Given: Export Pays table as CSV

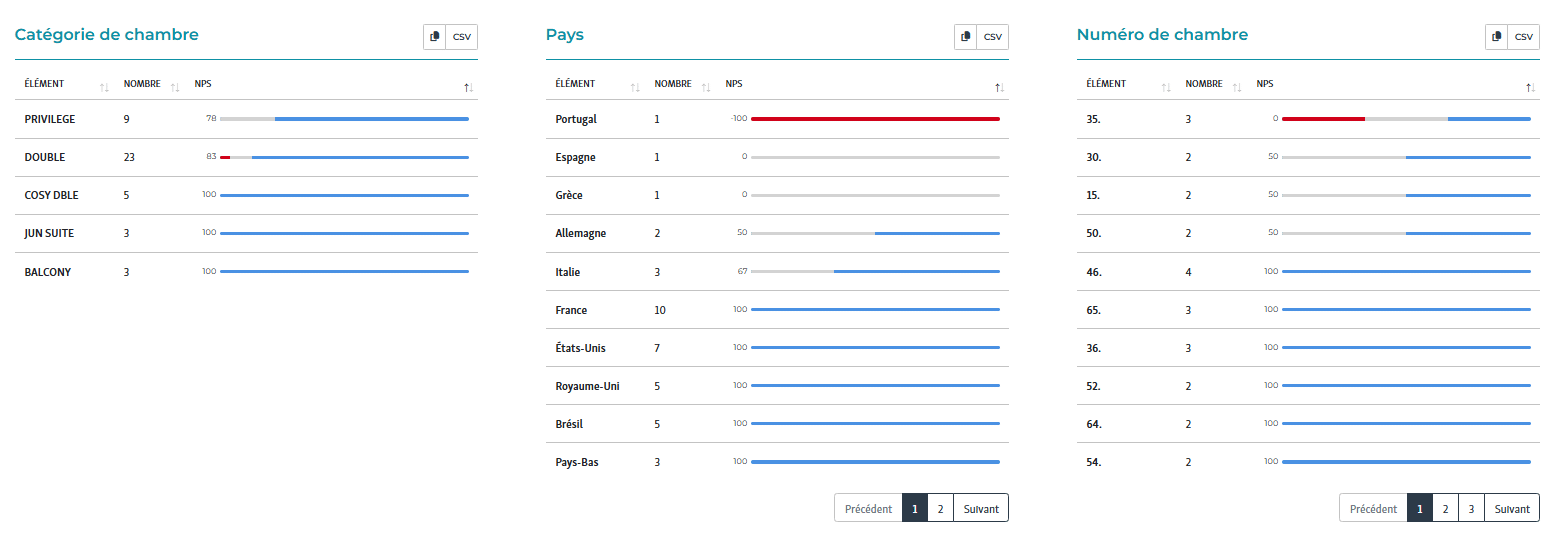Looking at the screenshot, I should (992, 37).
